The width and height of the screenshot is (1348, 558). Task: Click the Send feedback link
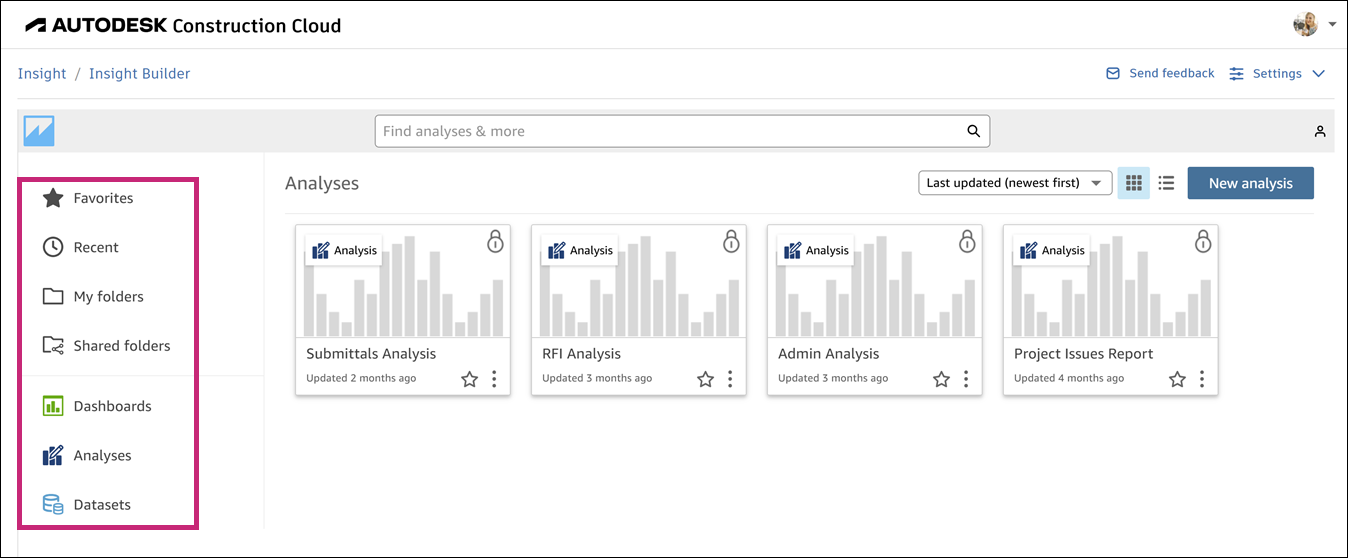[1160, 74]
